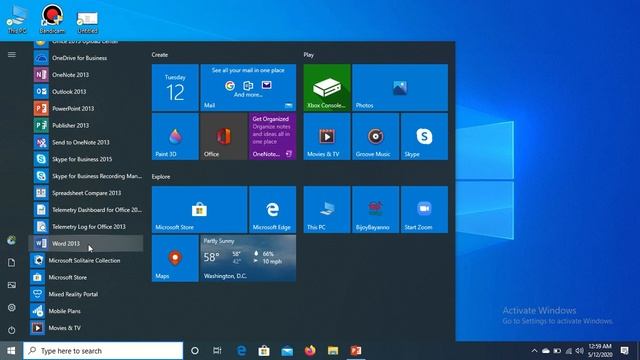Select the Bandicam desktop icon
Viewport: 640px width, 360px height.
click(52, 19)
